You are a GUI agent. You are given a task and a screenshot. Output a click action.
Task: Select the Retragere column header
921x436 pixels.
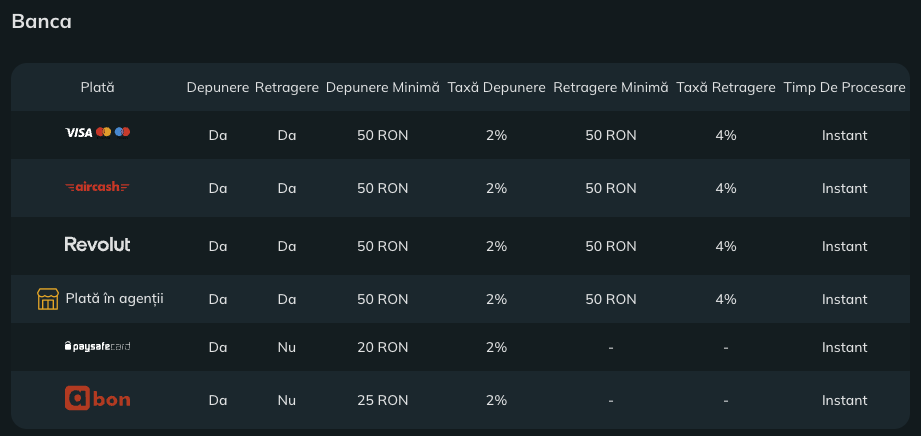287,88
